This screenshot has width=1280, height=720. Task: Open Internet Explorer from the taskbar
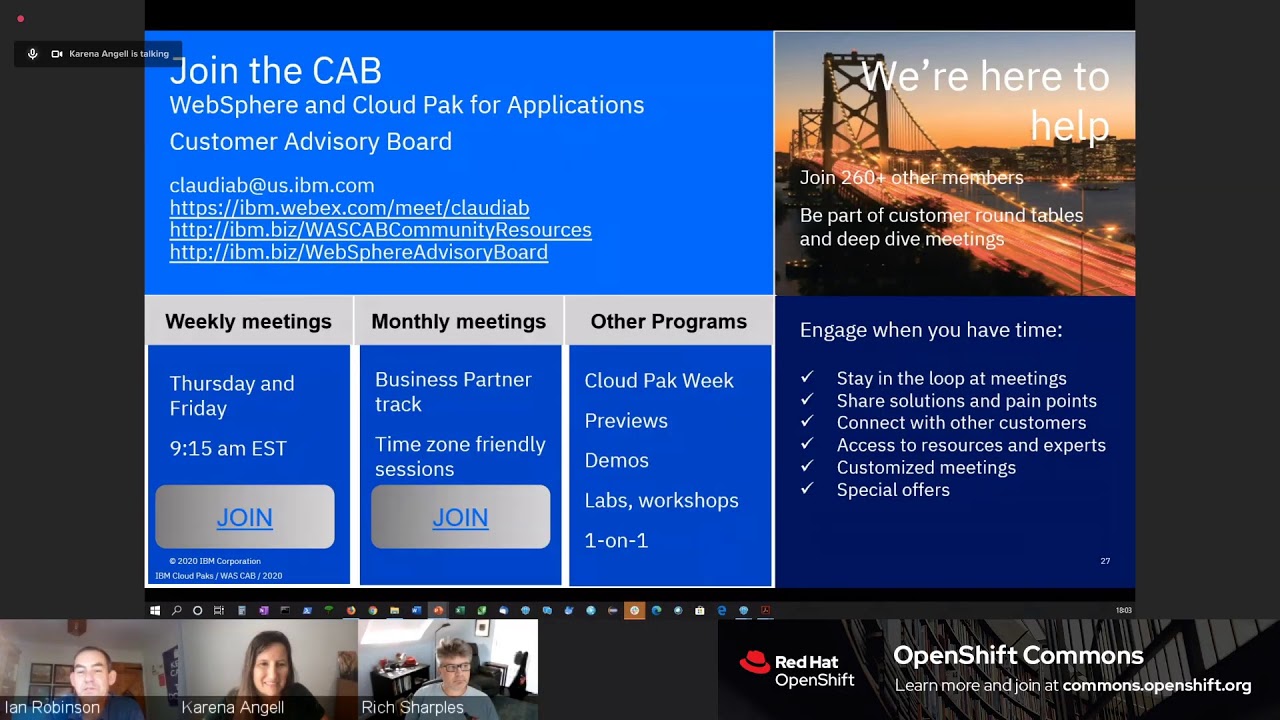(721, 610)
